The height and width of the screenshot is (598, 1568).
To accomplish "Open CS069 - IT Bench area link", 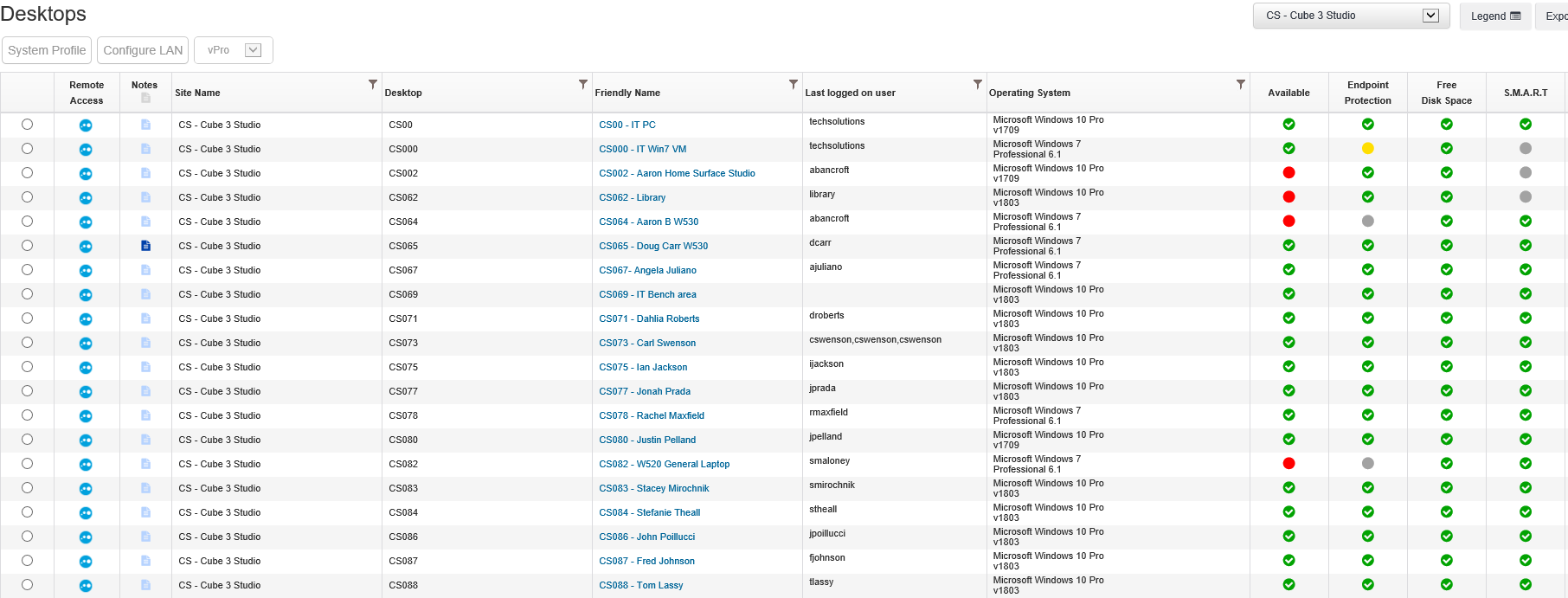I will tap(647, 294).
